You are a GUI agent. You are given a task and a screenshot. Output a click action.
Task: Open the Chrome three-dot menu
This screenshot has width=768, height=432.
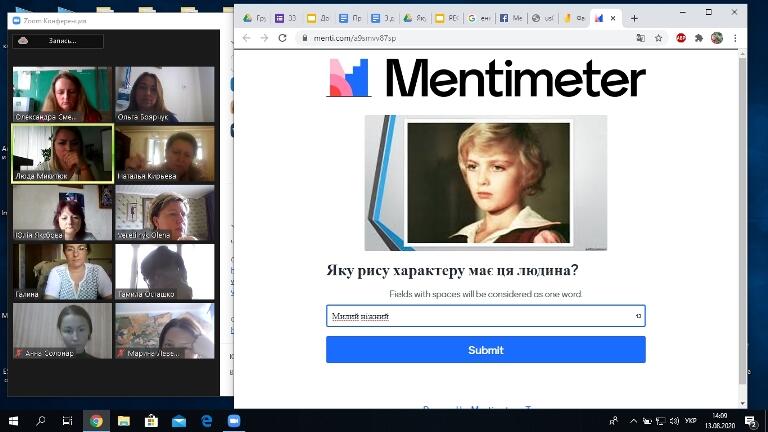[735, 38]
